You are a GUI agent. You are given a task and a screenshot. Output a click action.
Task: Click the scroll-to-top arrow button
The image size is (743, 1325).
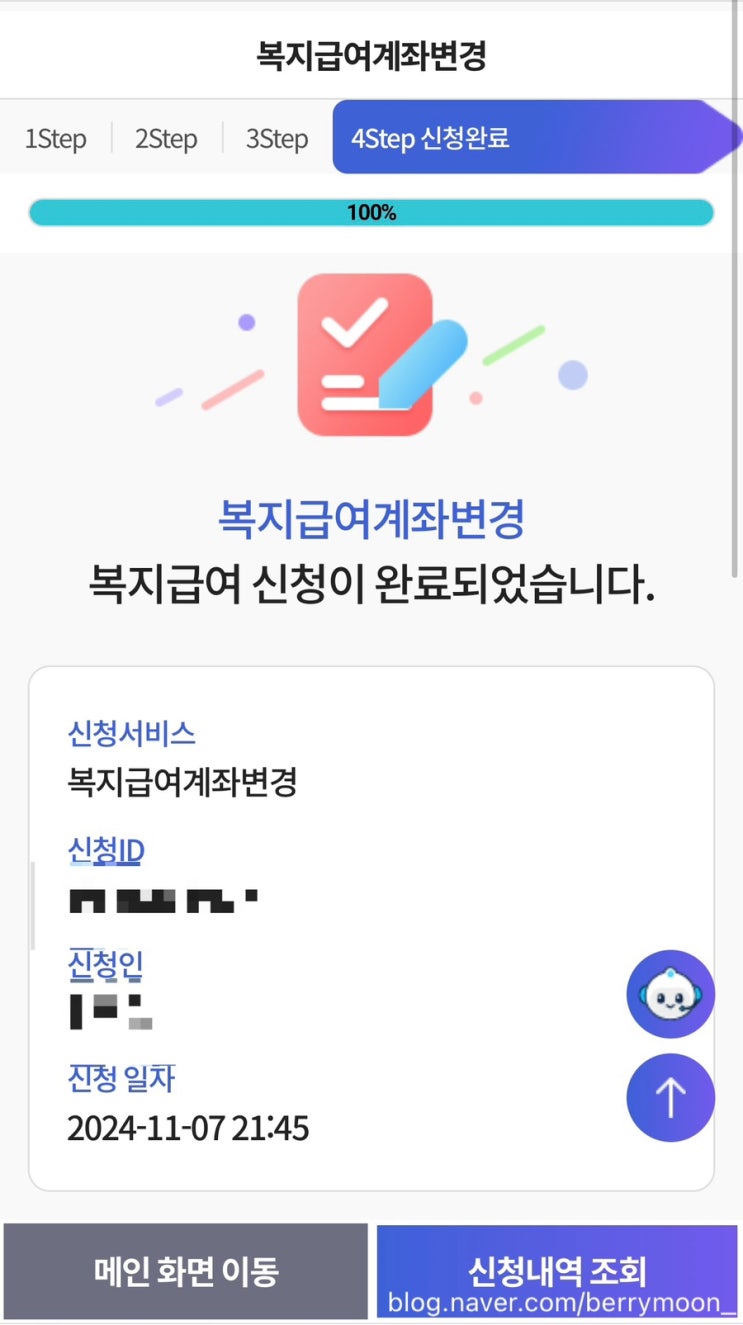pyautogui.click(x=670, y=1098)
